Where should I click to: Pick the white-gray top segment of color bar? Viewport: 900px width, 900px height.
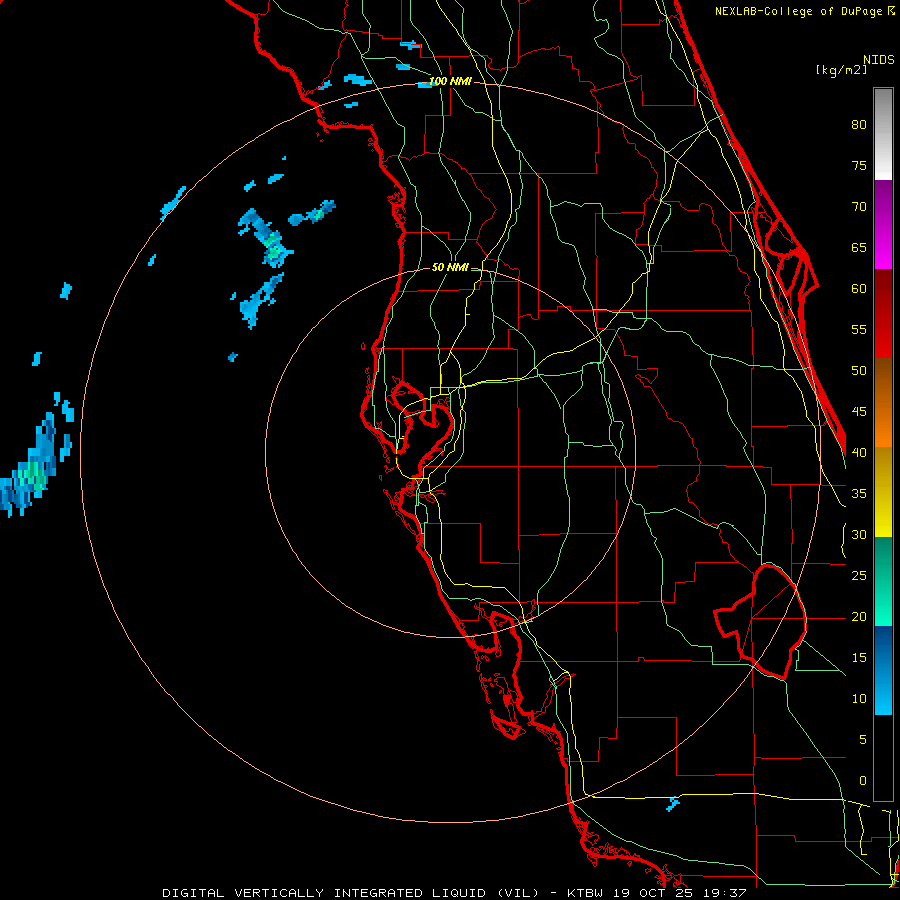click(x=883, y=134)
